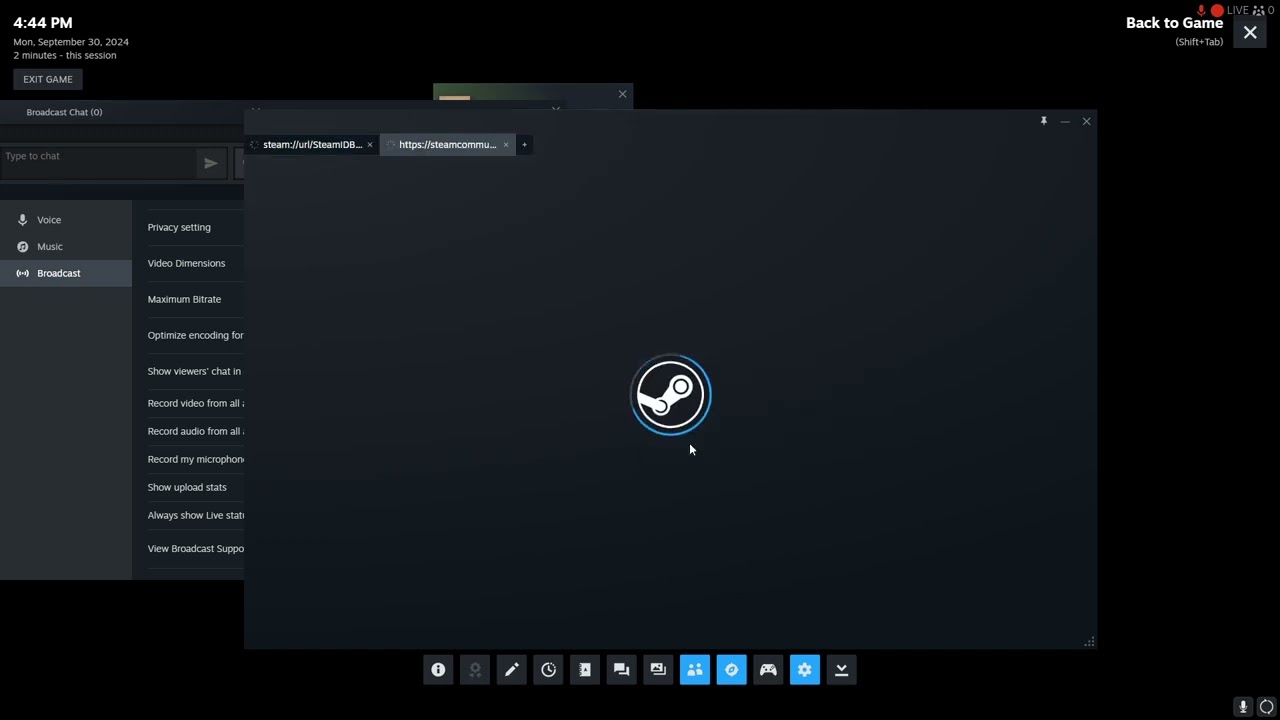
Task: Click the viewers count icon at top right
Action: pyautogui.click(x=1259, y=10)
